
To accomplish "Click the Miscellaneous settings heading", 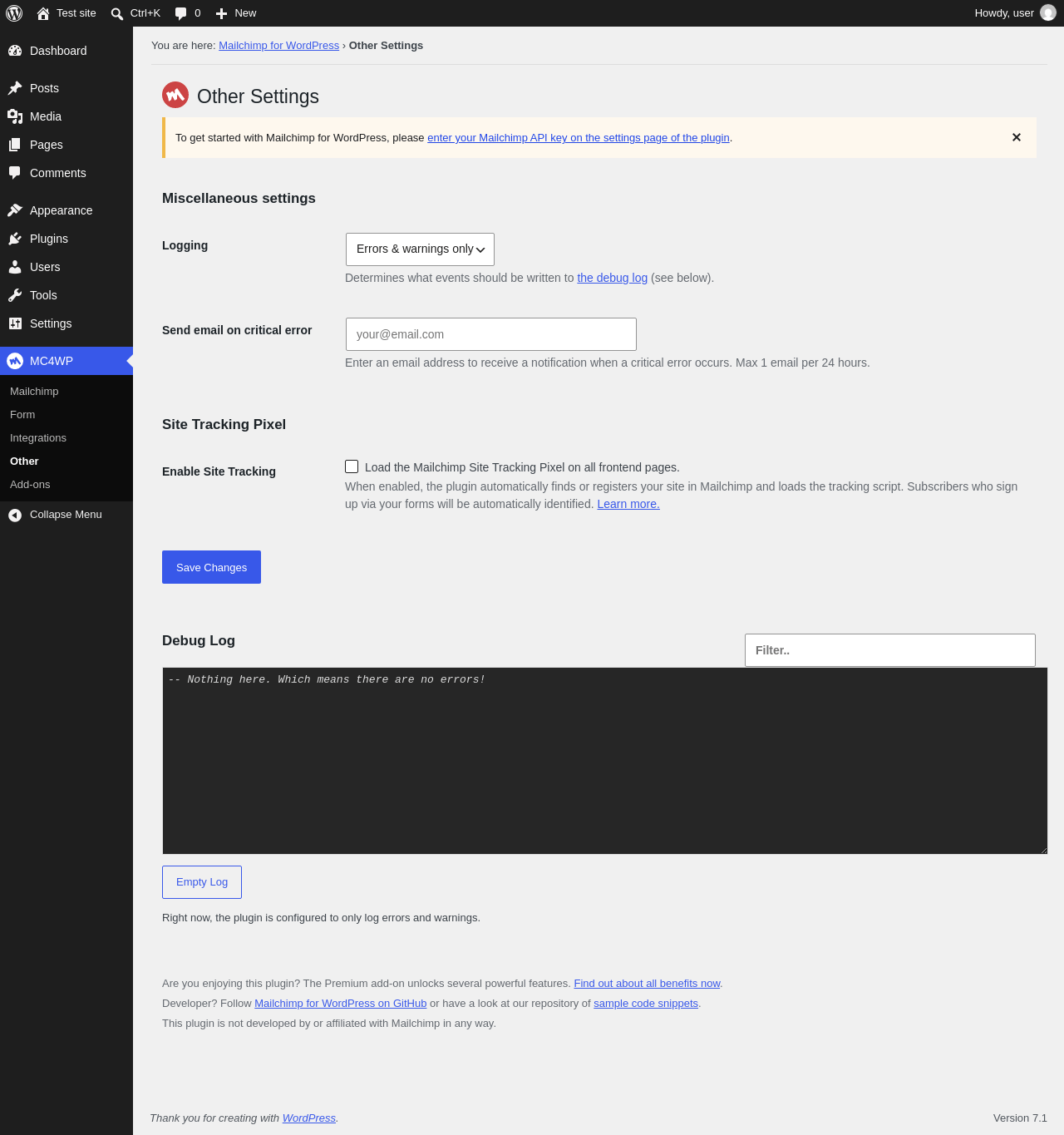I will pyautogui.click(x=239, y=198).
